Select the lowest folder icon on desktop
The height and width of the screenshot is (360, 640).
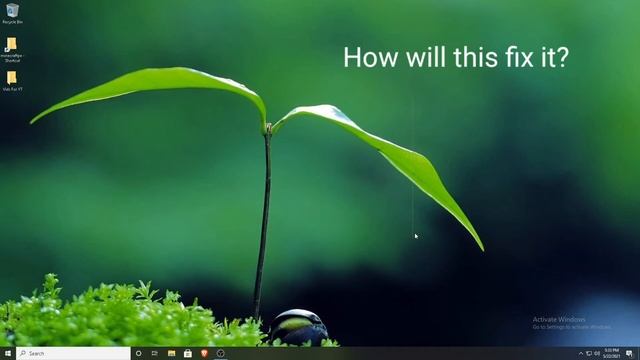click(12, 81)
